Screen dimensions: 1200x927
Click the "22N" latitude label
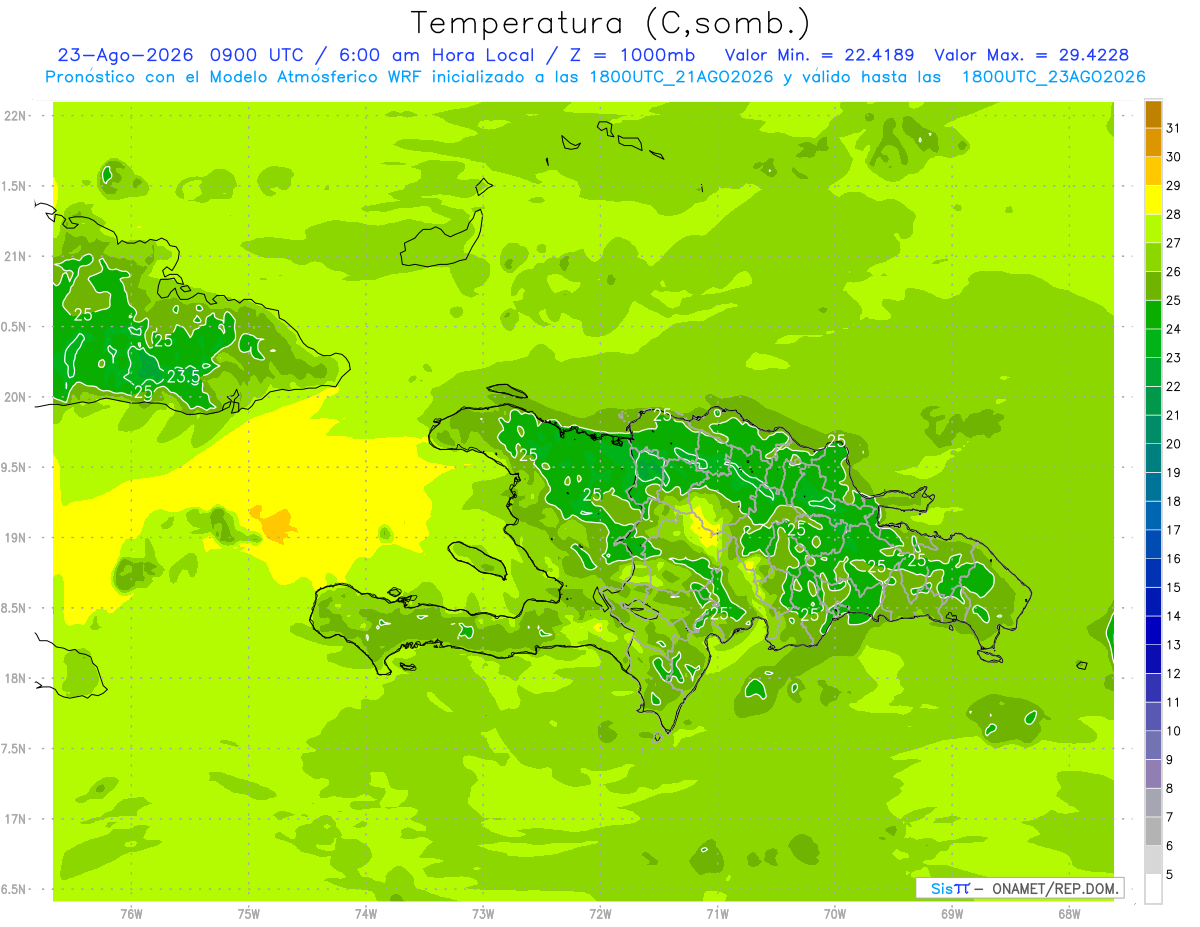point(17,115)
